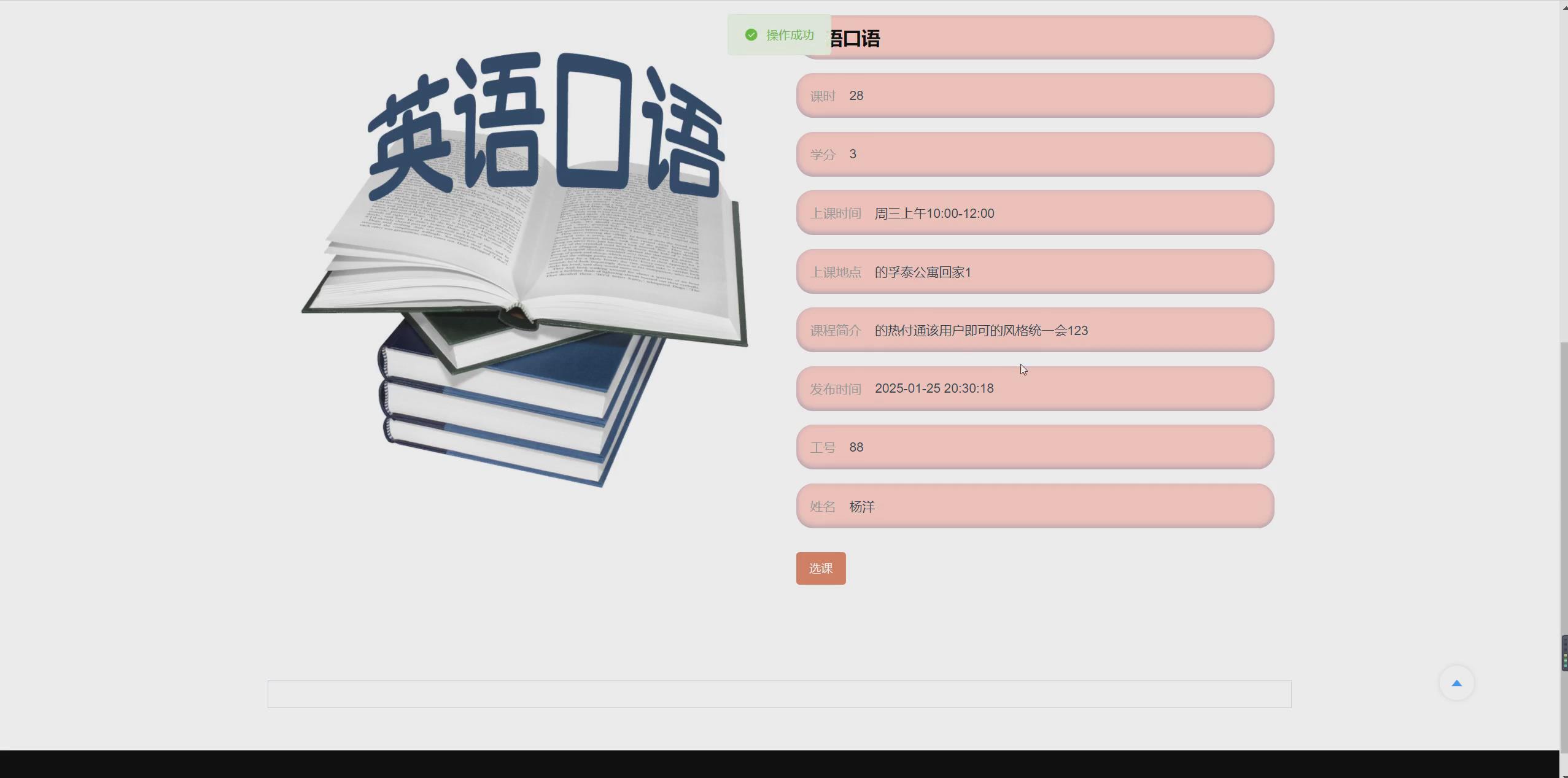Click the 选课 enrollment button
Screen dimensions: 1568x778
[820, 568]
